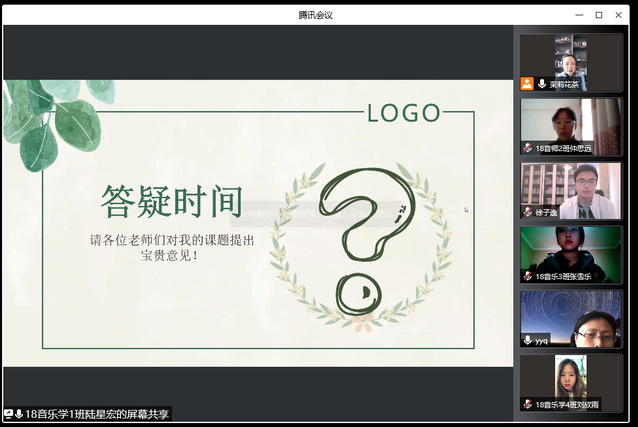
Task: Maximize the 腾讯会议 window
Action: coord(599,14)
